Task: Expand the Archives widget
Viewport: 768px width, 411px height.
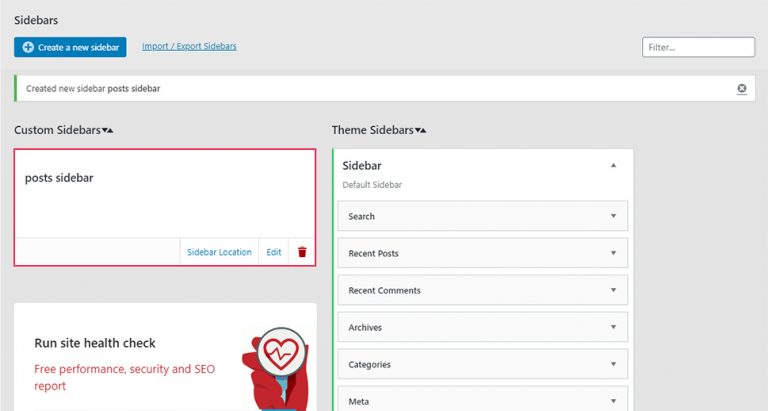Action: [613, 327]
